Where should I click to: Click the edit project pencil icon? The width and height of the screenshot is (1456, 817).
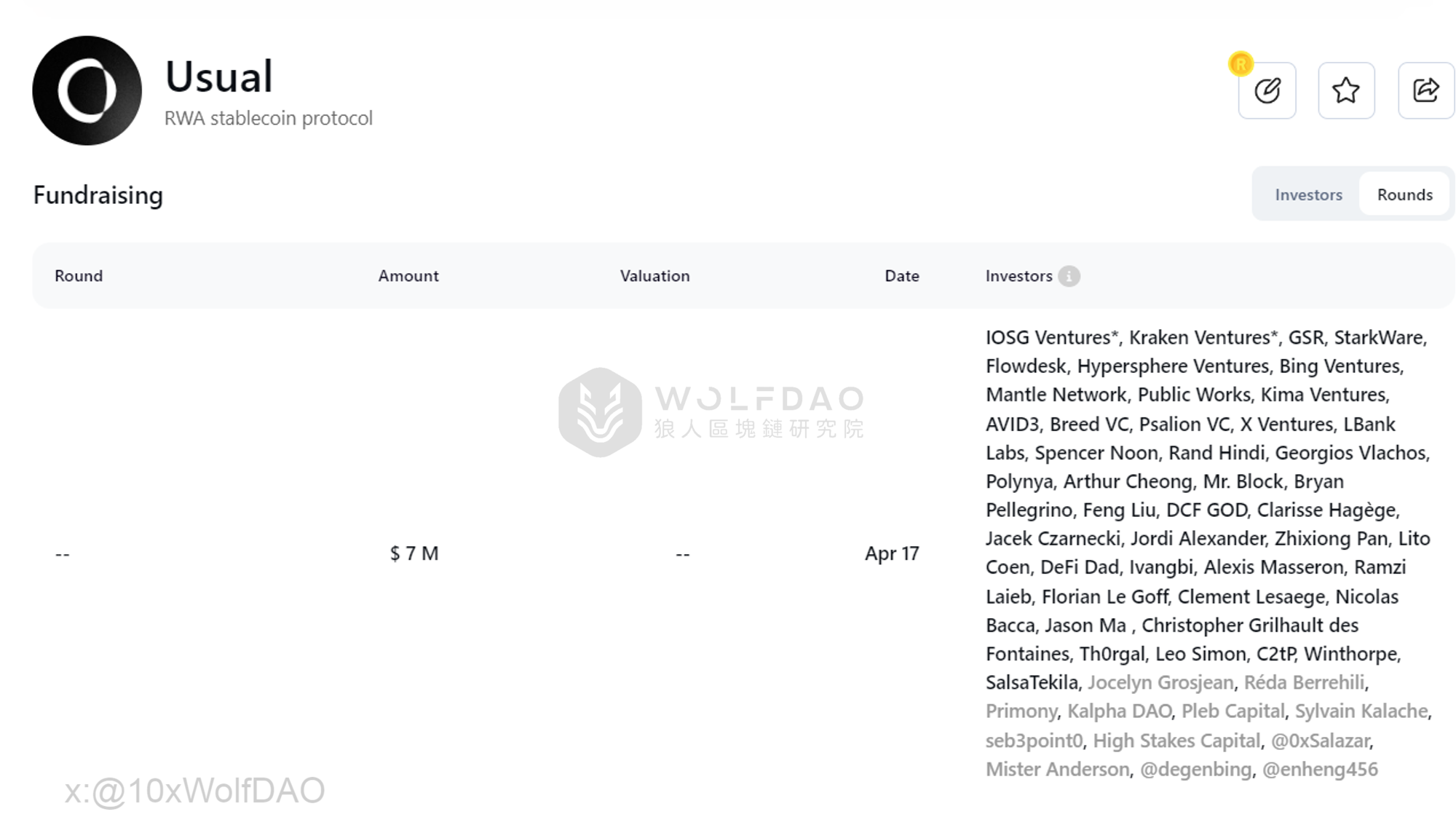(1267, 91)
